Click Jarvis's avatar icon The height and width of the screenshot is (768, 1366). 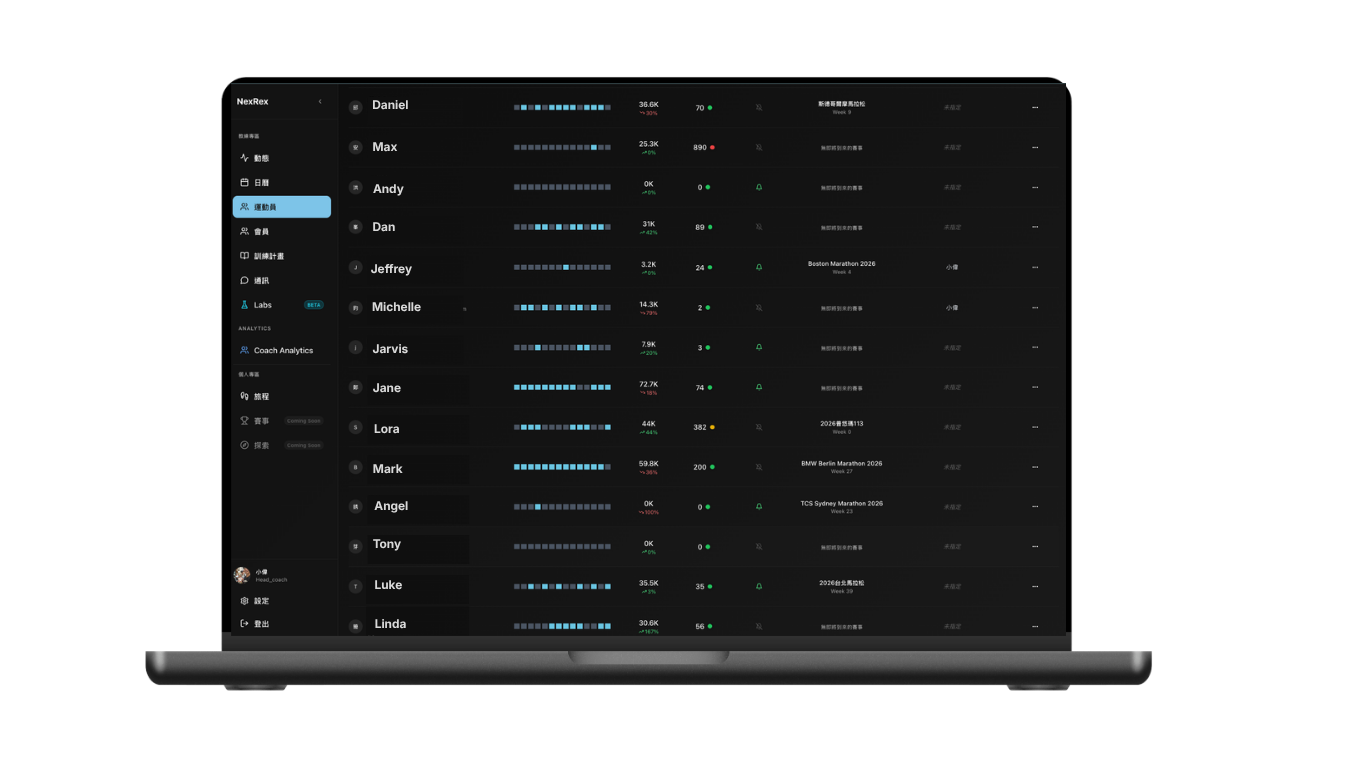[355, 347]
